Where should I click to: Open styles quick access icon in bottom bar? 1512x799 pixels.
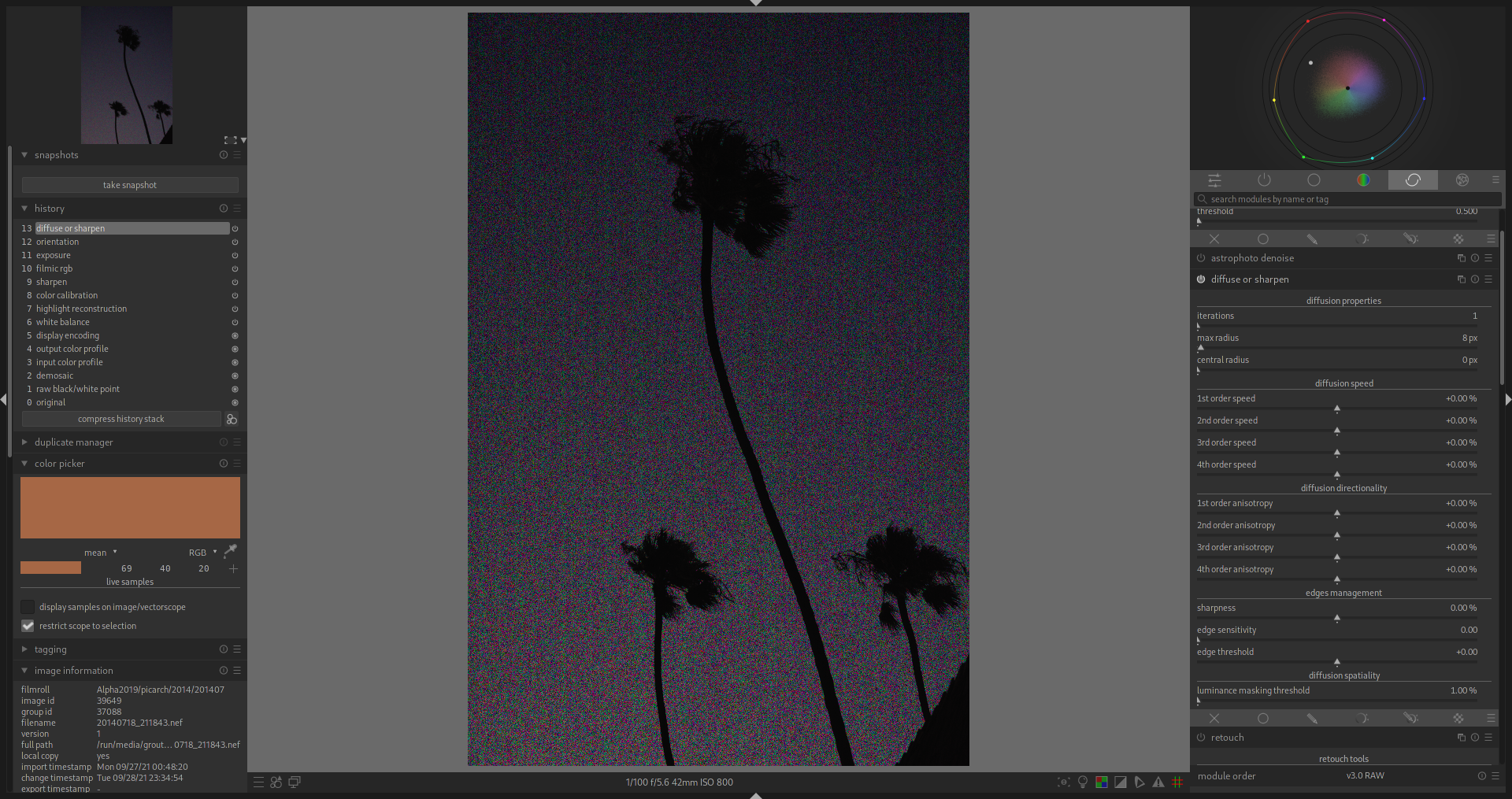pyautogui.click(x=276, y=782)
